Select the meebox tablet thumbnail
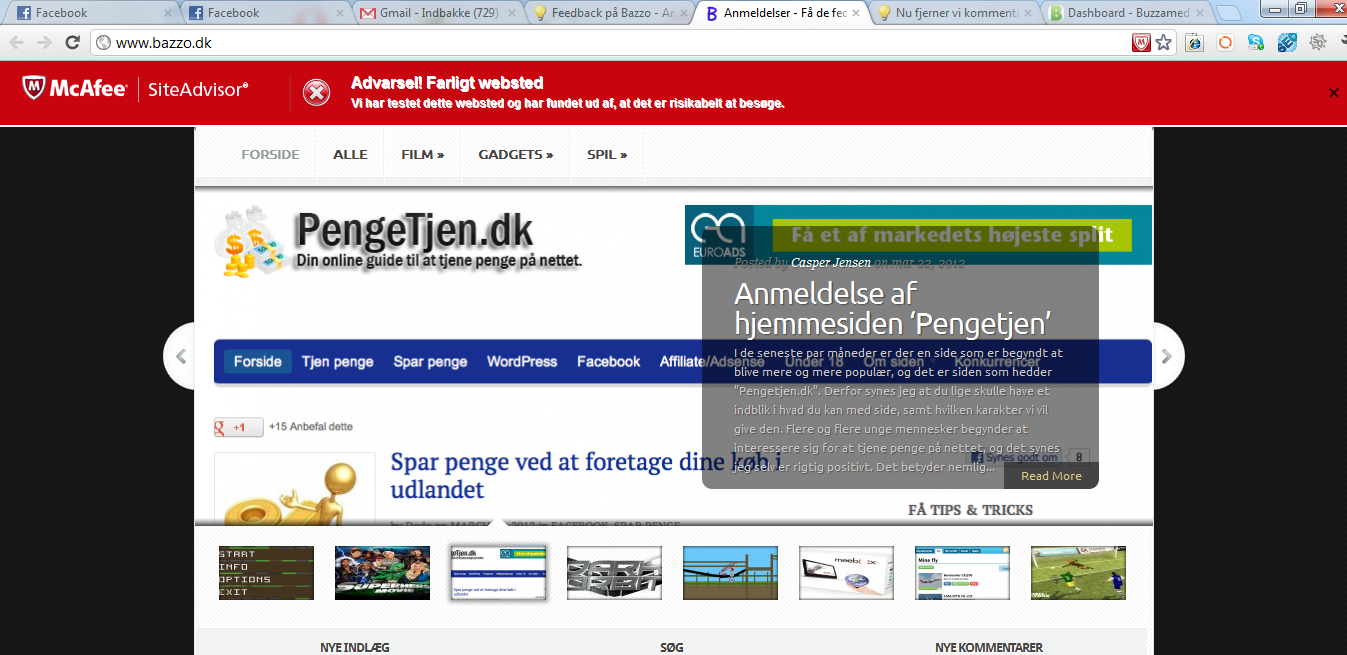Image resolution: width=1347 pixels, height=655 pixels. [846, 573]
